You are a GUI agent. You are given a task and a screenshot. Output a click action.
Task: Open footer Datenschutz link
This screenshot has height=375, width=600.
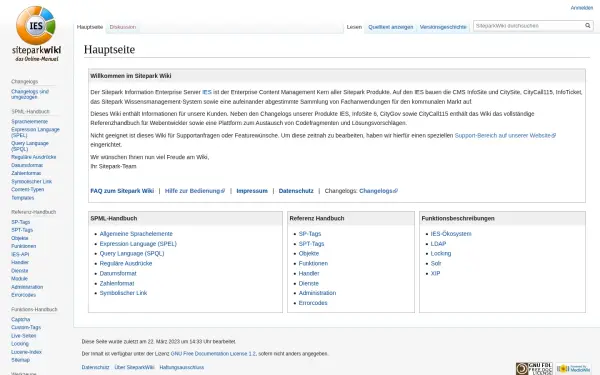click(95, 367)
